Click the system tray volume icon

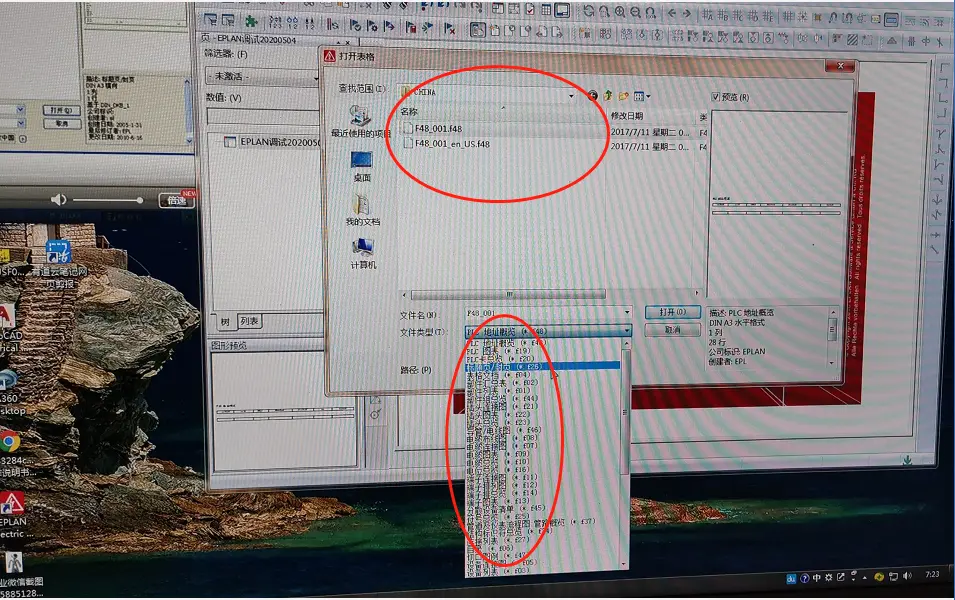point(907,576)
